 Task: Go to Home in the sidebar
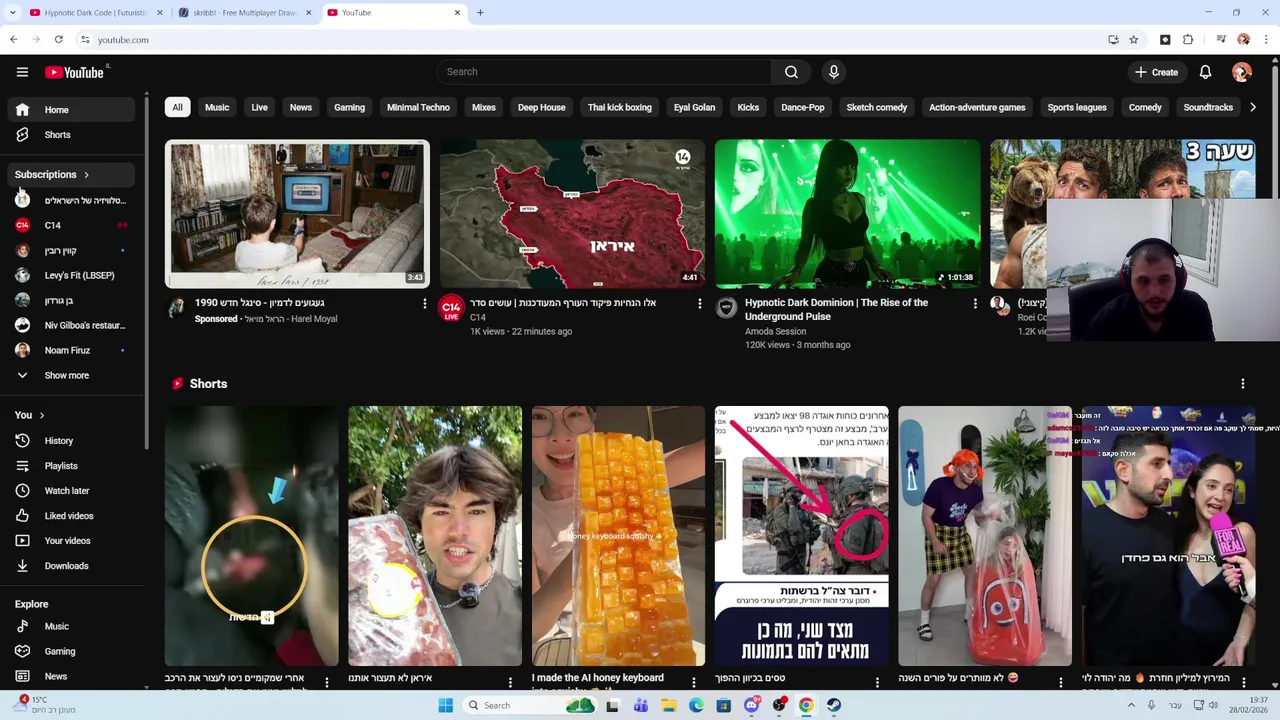point(71,110)
